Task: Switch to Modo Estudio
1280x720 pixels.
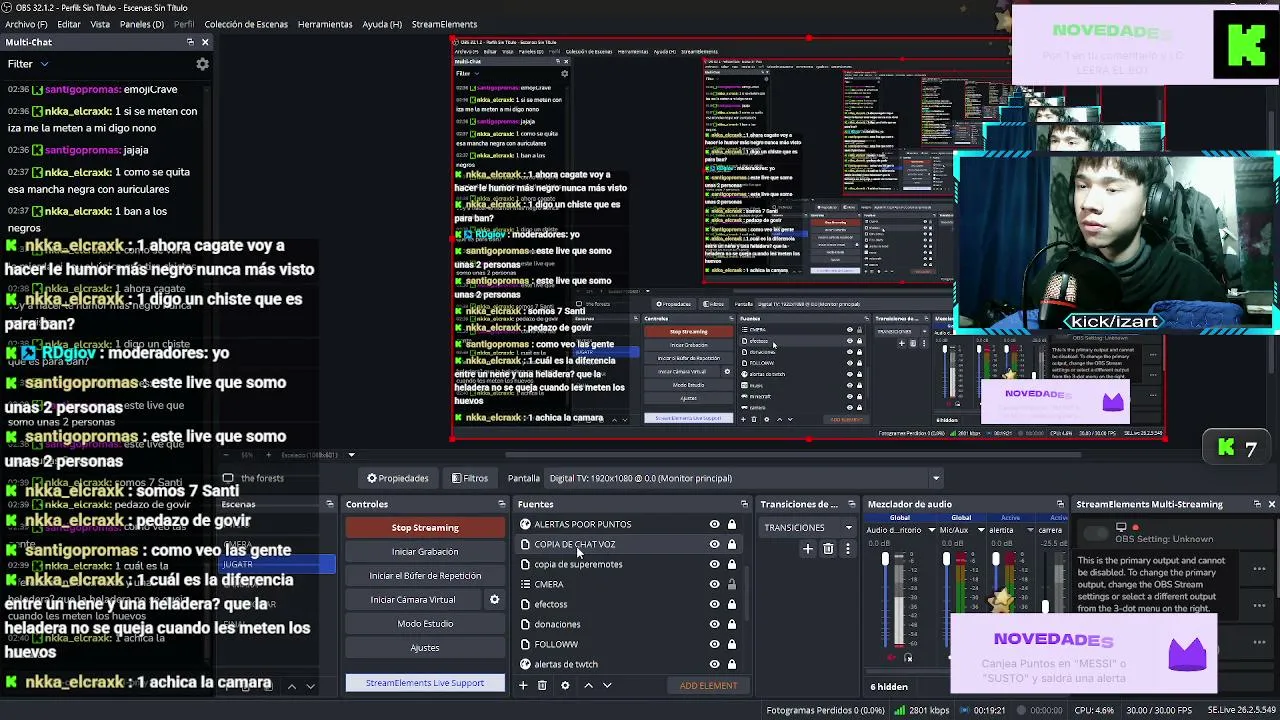Action: click(x=425, y=624)
